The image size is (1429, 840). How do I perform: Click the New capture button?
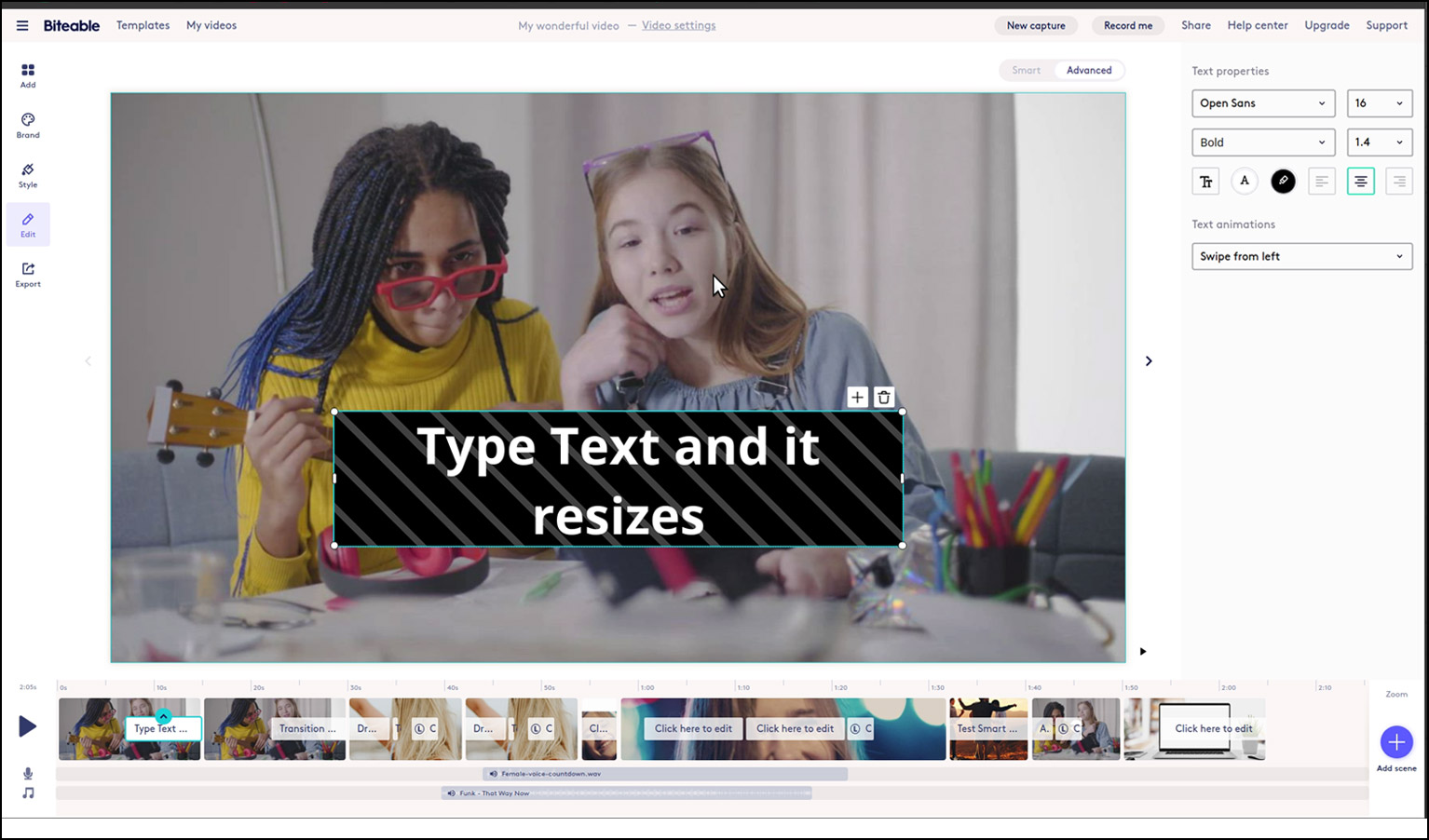click(1035, 26)
